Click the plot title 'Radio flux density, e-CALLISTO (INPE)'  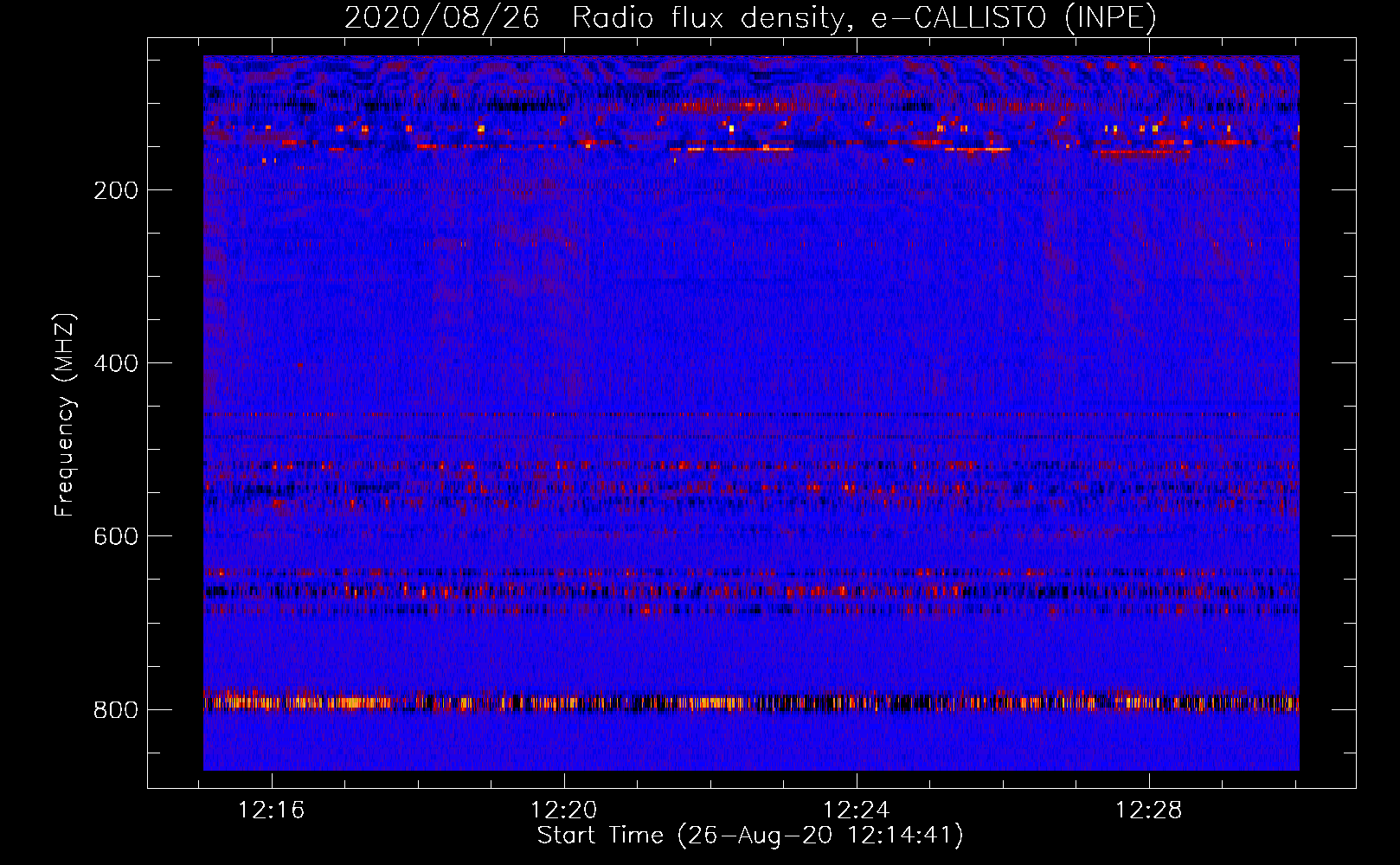864,17
